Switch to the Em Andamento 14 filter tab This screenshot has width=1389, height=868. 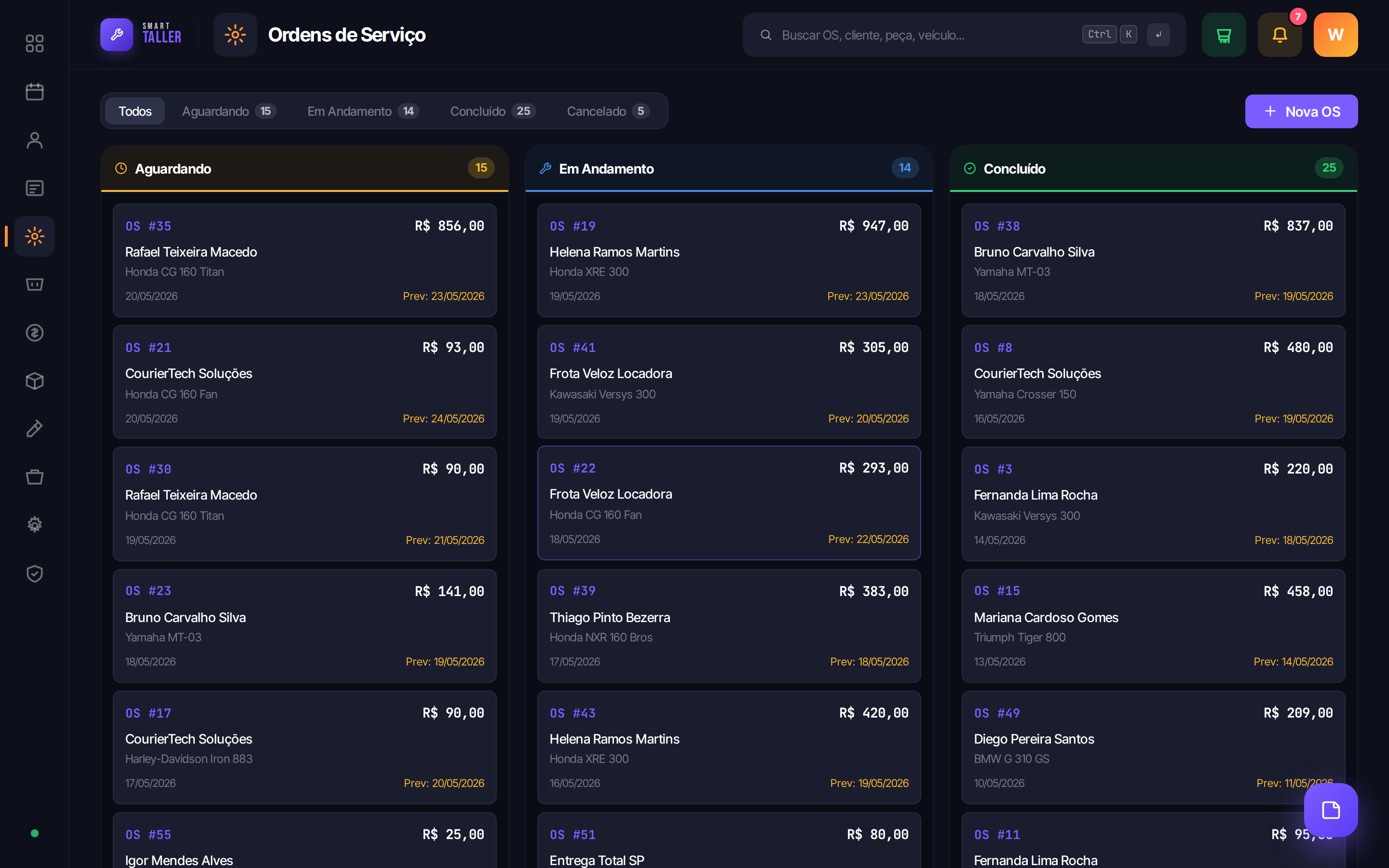point(363,111)
